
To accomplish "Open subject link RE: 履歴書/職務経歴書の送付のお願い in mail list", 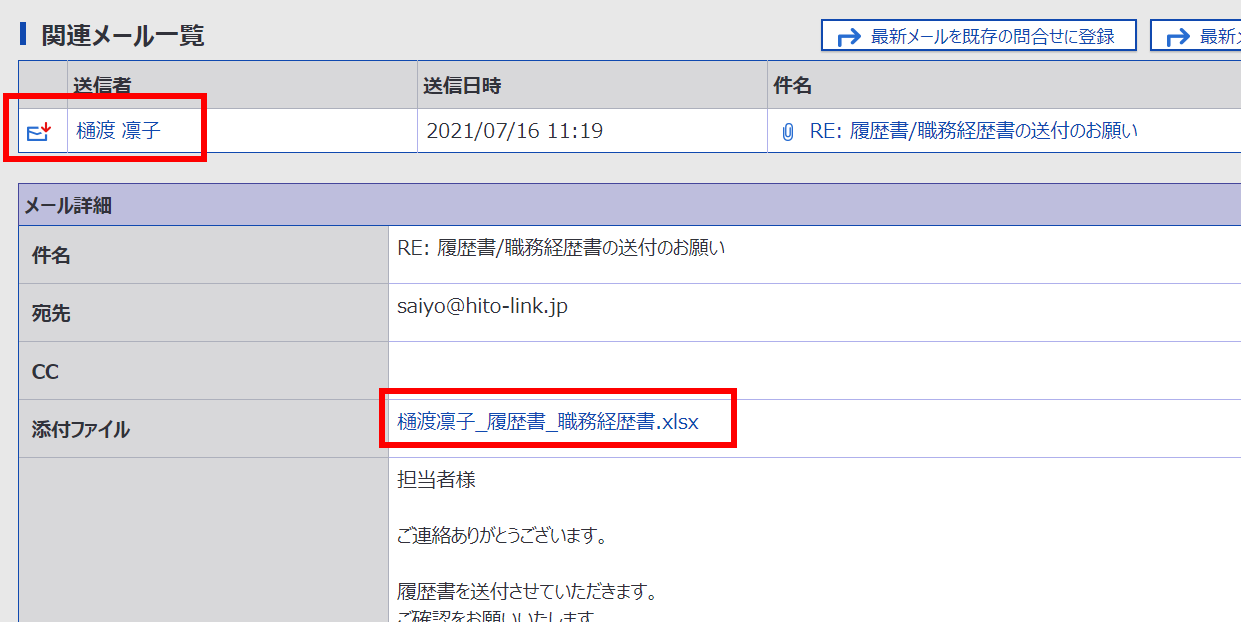I will pos(974,130).
